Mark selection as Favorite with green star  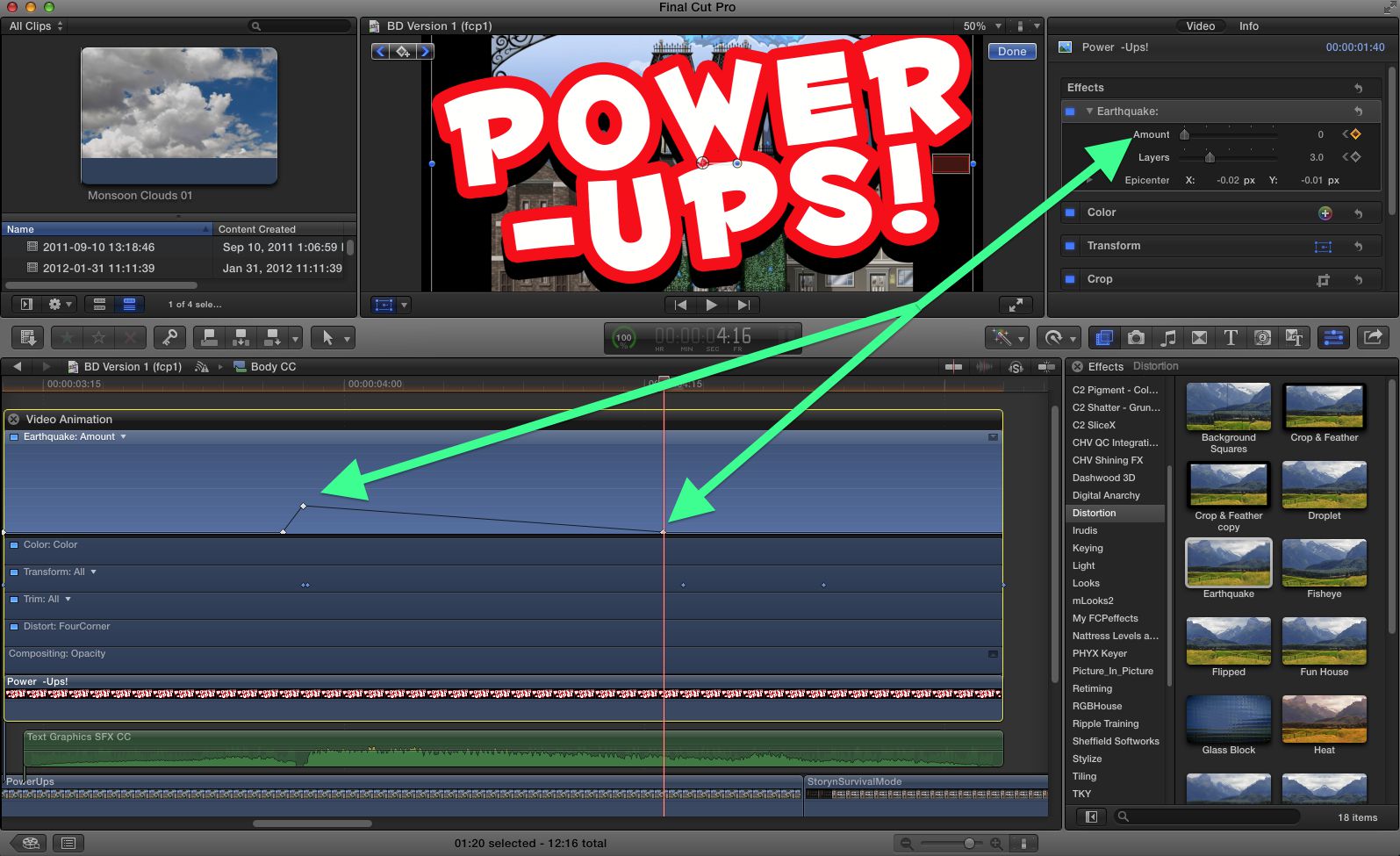pos(68,338)
